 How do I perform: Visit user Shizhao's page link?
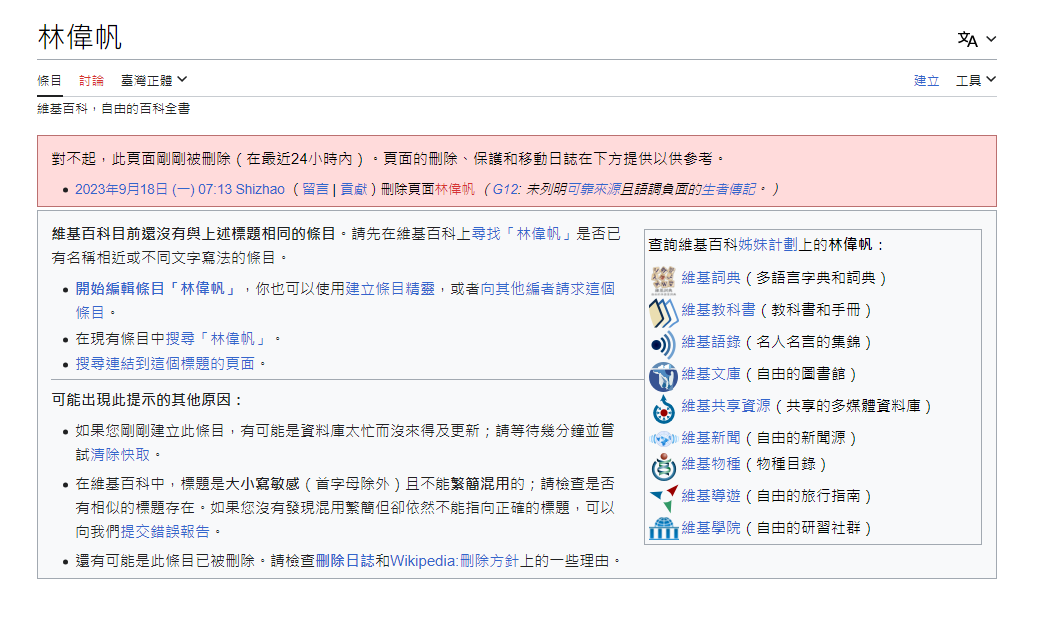(x=260, y=189)
